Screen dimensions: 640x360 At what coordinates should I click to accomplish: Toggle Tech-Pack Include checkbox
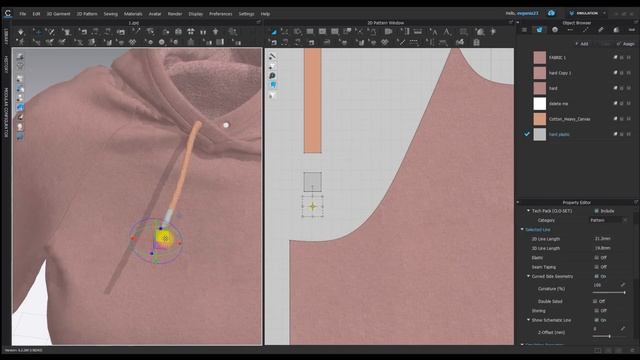pos(596,211)
